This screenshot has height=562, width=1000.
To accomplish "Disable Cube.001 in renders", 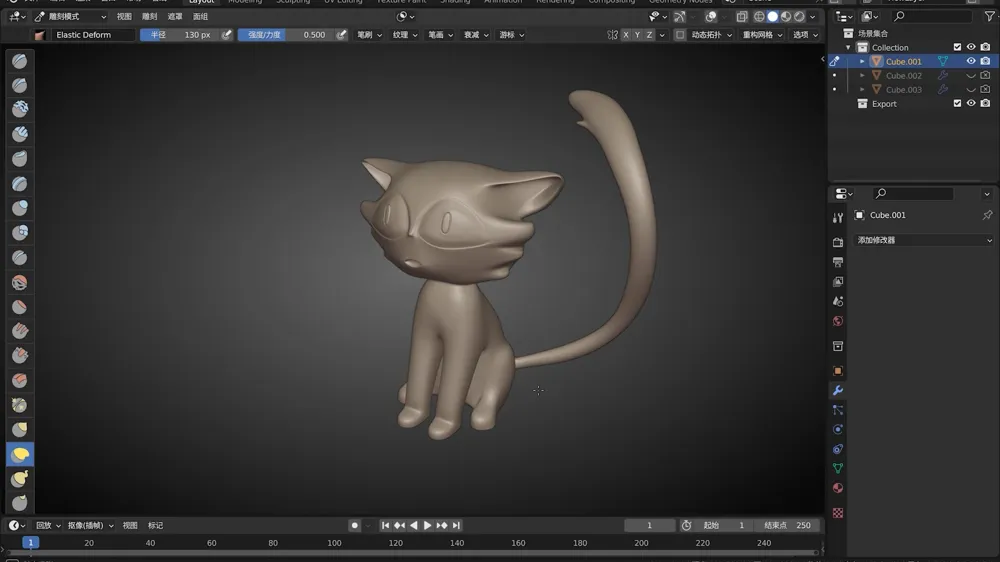I will click(985, 61).
